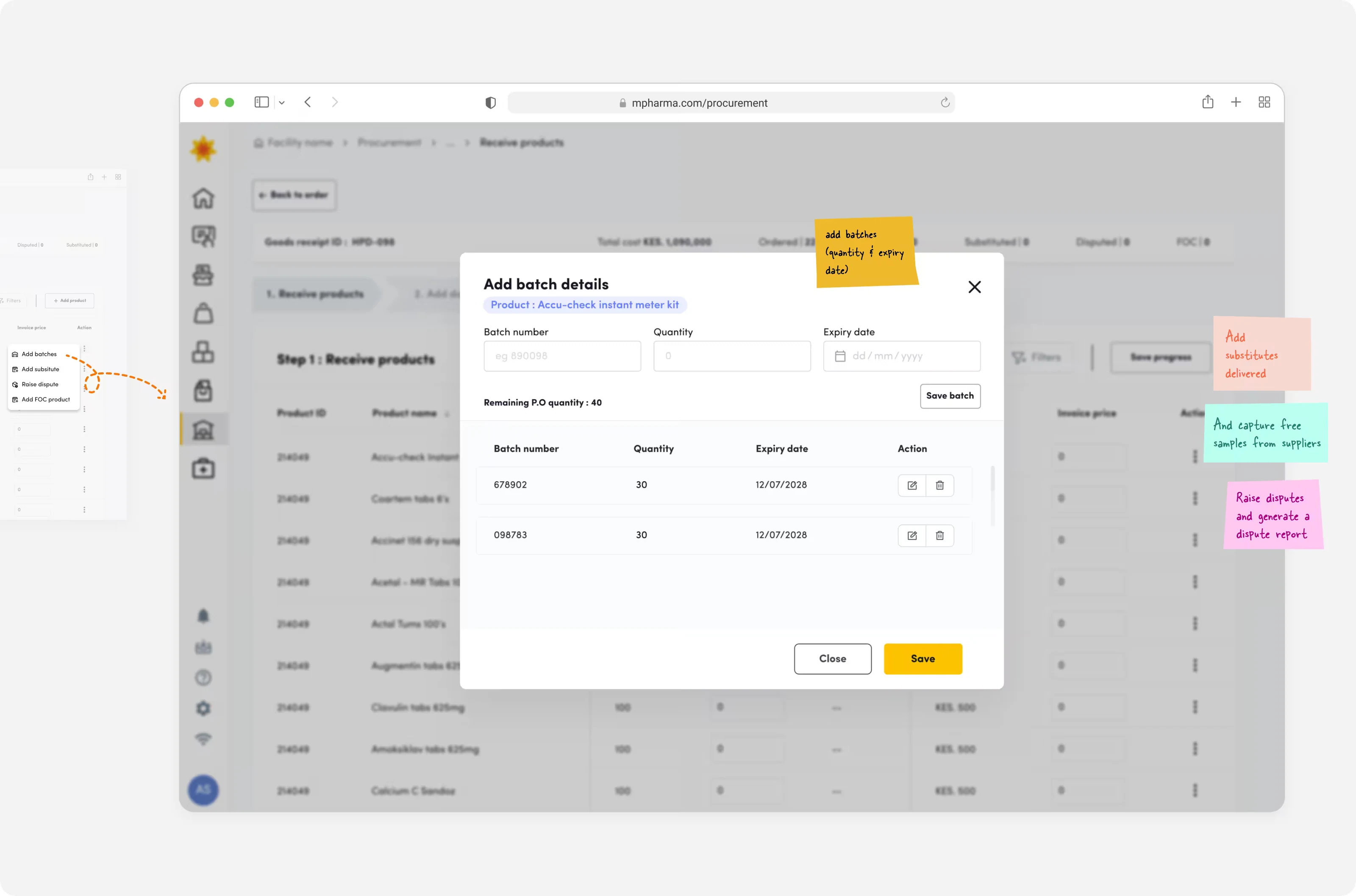Click the help question mark in sidebar
The height and width of the screenshot is (896, 1356).
[x=203, y=678]
